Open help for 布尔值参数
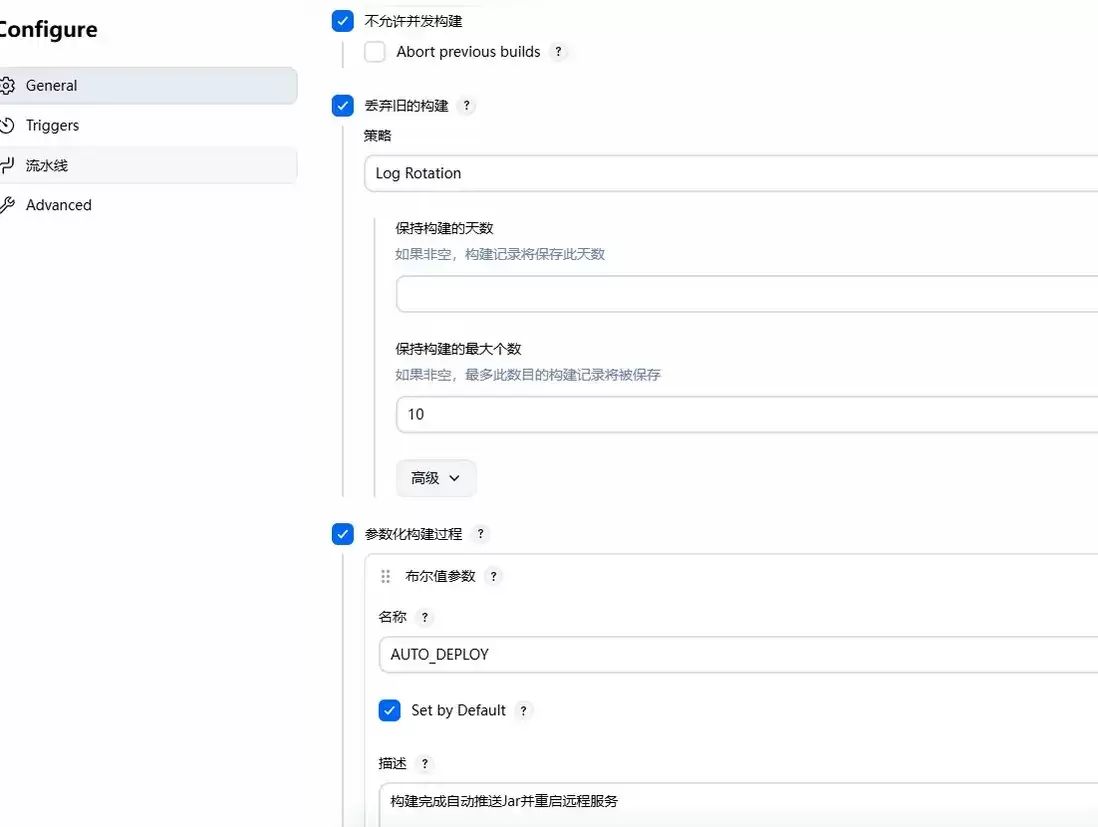 click(x=493, y=576)
